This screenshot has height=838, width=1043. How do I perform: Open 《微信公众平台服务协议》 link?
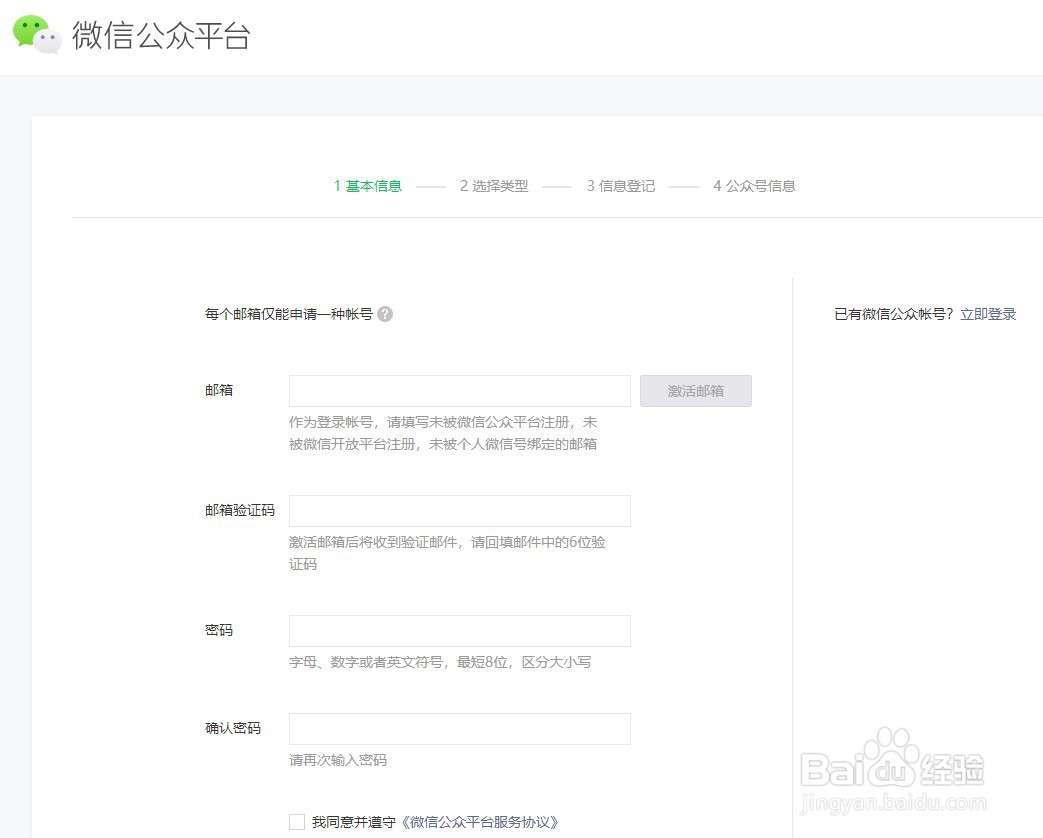pos(480,822)
